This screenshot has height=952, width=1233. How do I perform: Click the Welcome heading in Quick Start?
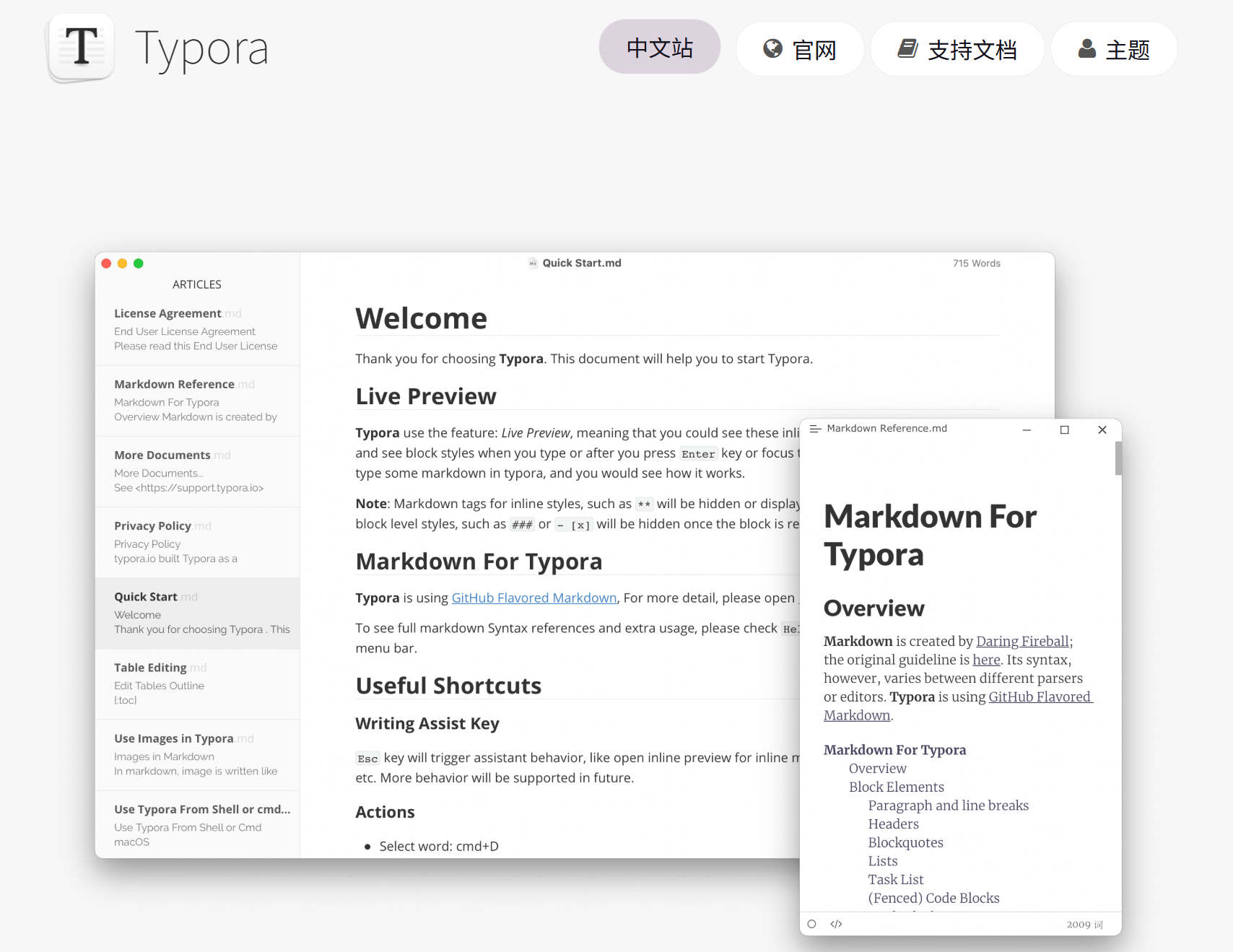[x=422, y=318]
